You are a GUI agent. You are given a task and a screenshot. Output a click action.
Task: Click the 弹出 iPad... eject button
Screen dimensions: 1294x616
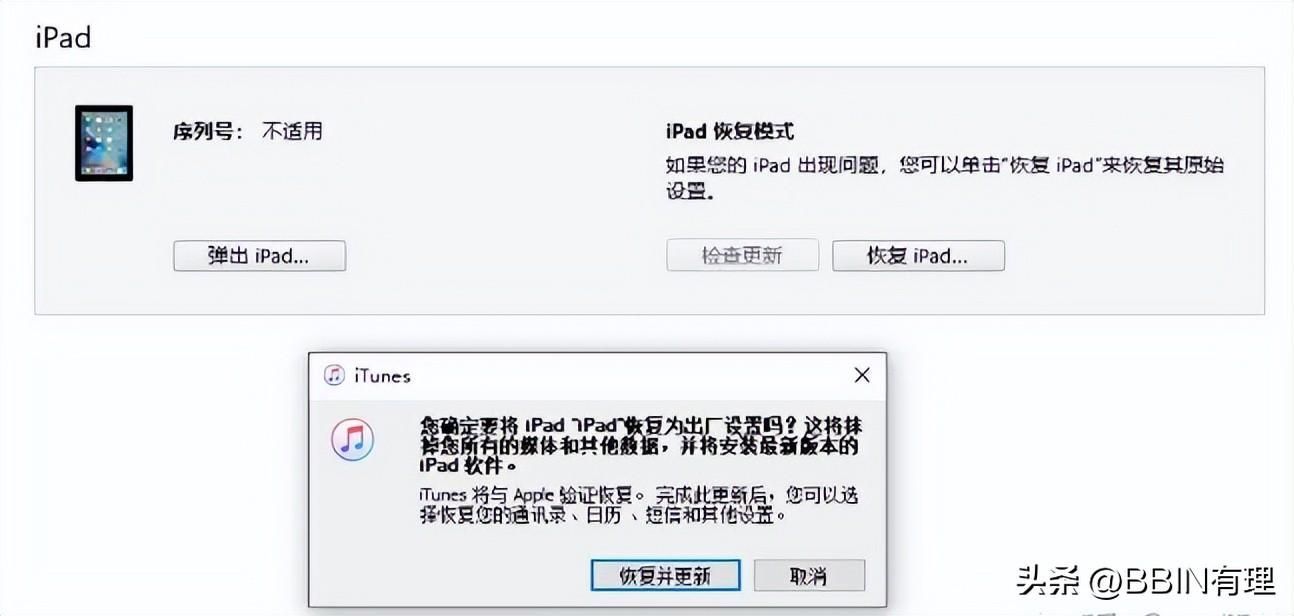[259, 255]
